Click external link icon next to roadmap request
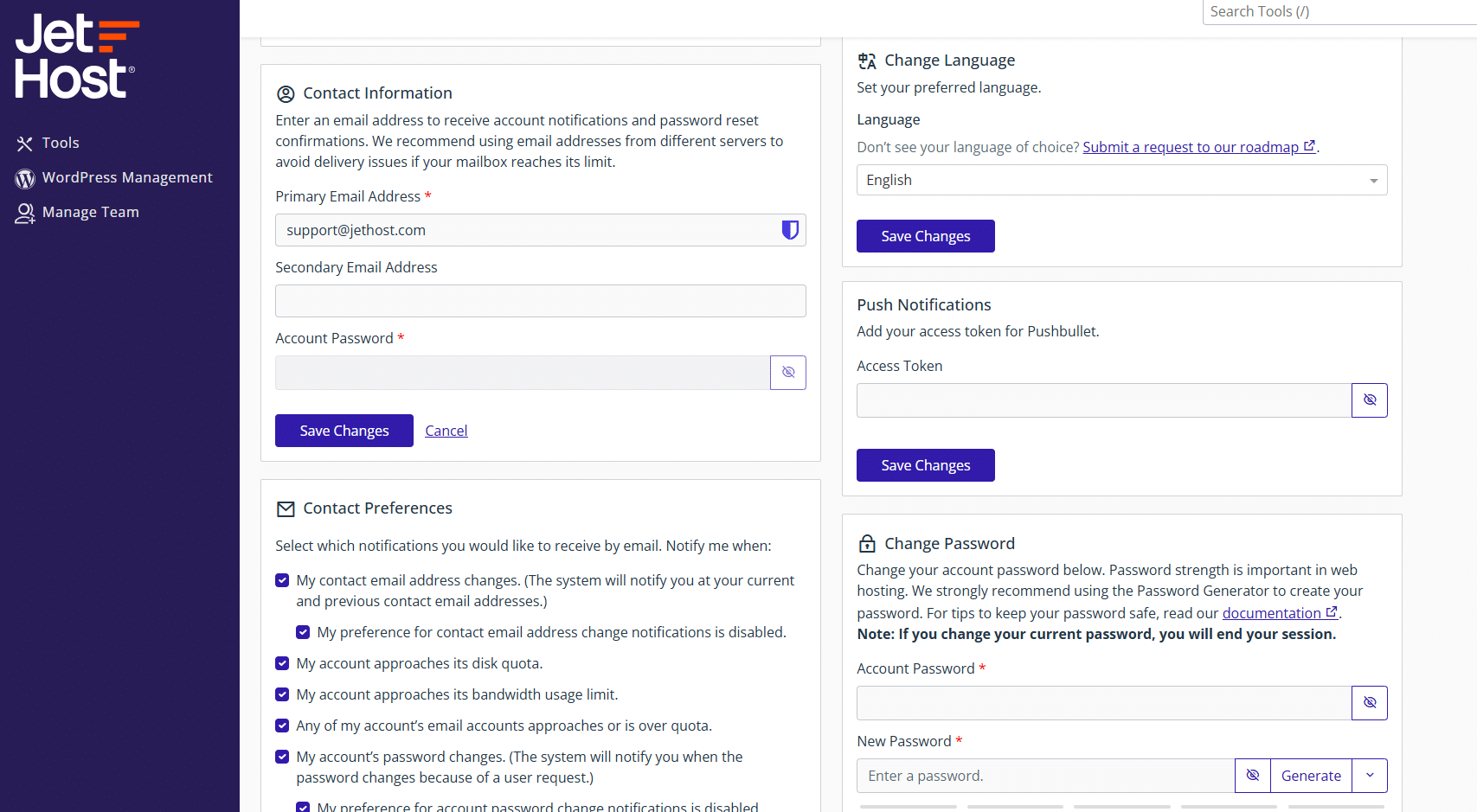Screen dimensions: 1477x812 pyautogui.click(x=1309, y=147)
